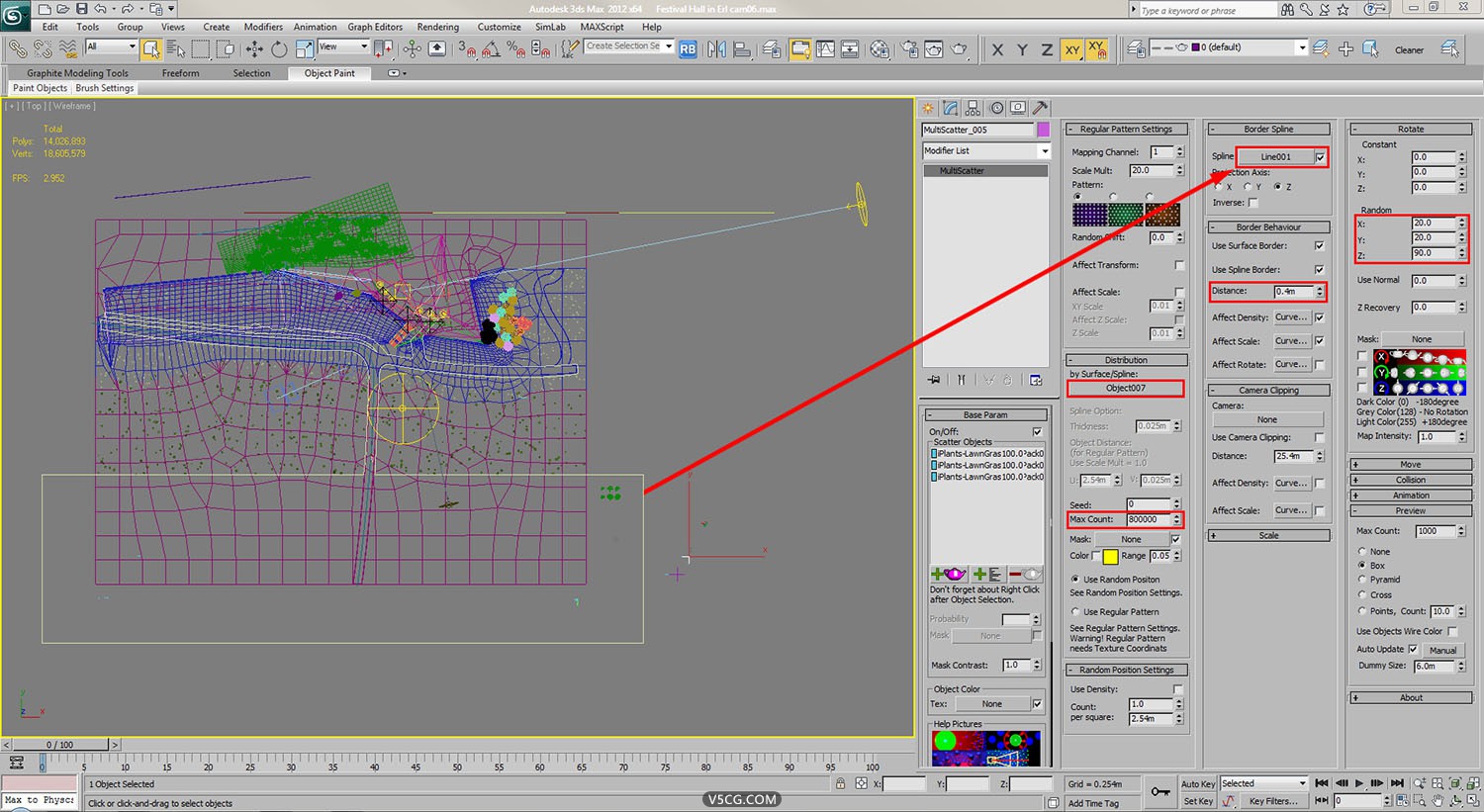
Task: Open the View reference coordinate dropdown
Action: coord(342,46)
